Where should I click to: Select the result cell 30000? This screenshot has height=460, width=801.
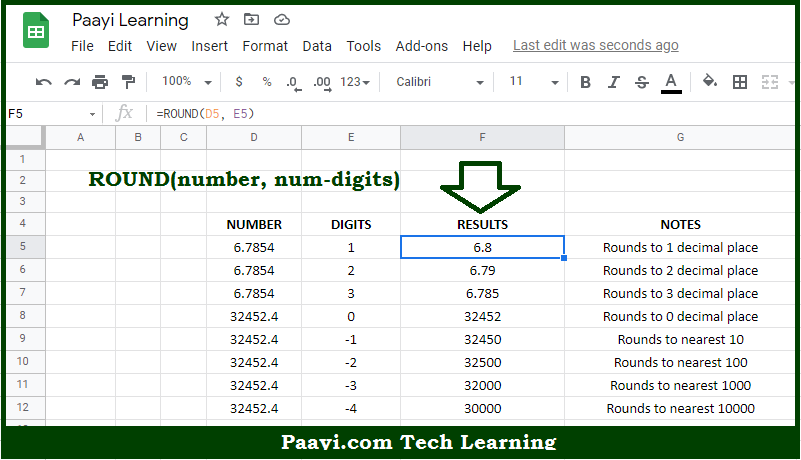click(482, 408)
